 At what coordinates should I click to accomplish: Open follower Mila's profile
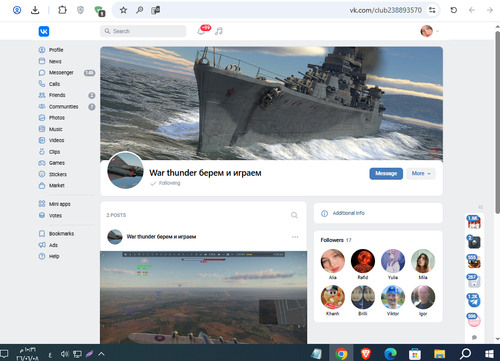pos(423,261)
